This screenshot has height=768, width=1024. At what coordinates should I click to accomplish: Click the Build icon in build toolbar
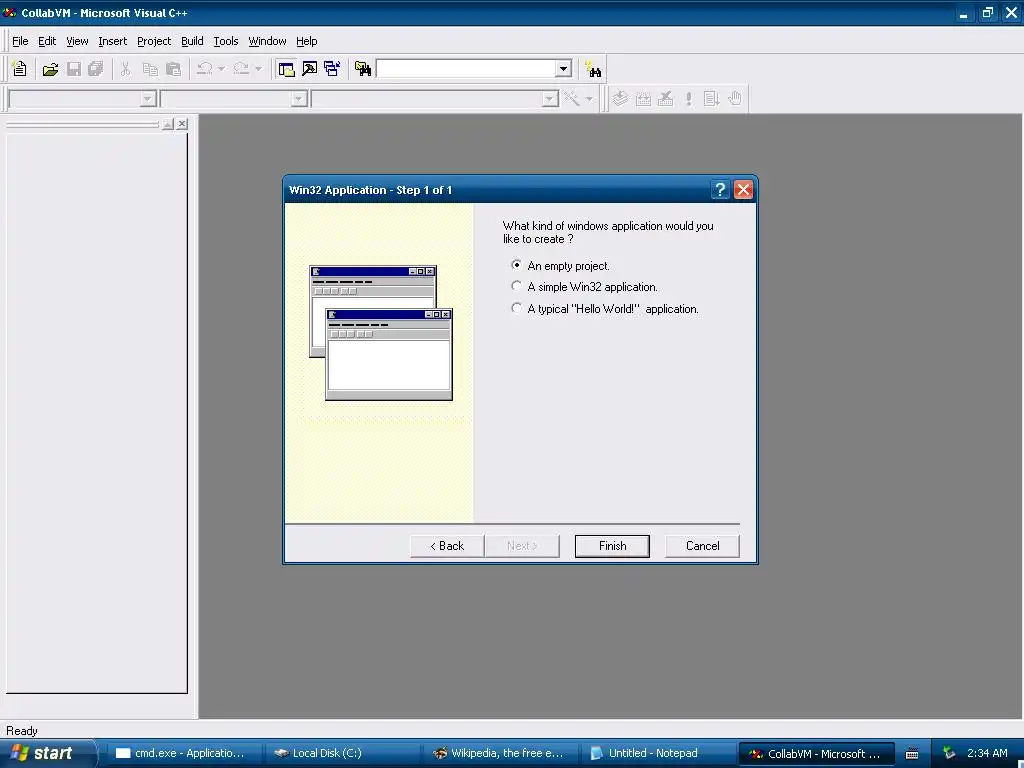(x=643, y=99)
